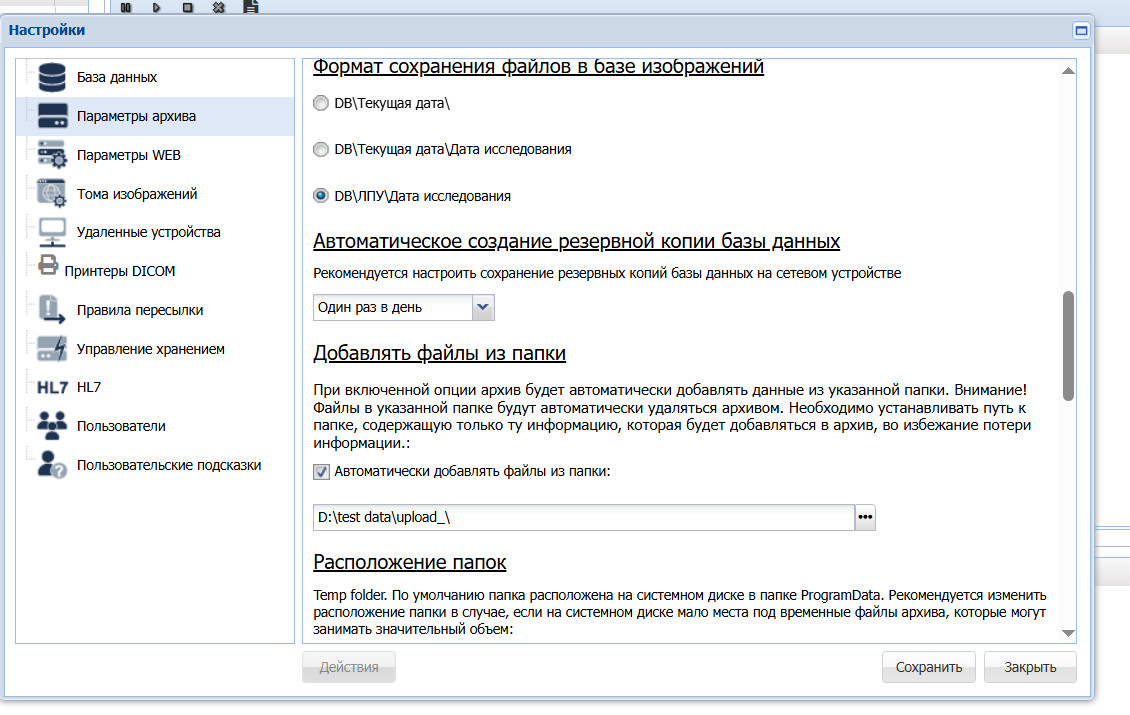The image size is (1130, 715).
Task: Save the settings with Сохранить
Action: click(x=928, y=667)
